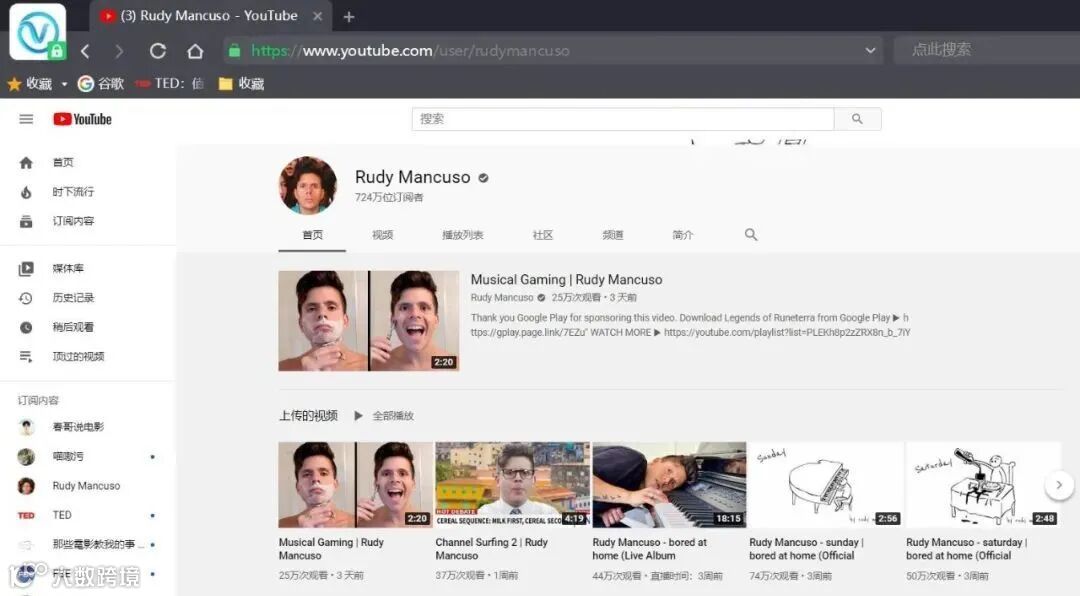Click the 点此搜索 browser search box
Screen dimensions: 1080x596
coord(986,50)
